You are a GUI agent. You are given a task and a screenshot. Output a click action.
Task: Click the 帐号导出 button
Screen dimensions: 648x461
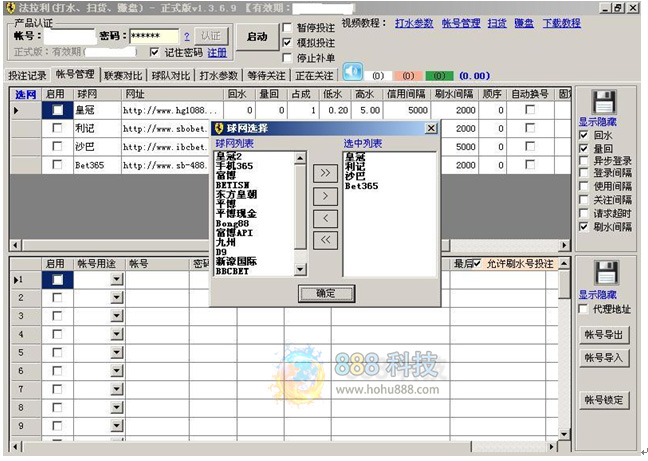tap(604, 335)
